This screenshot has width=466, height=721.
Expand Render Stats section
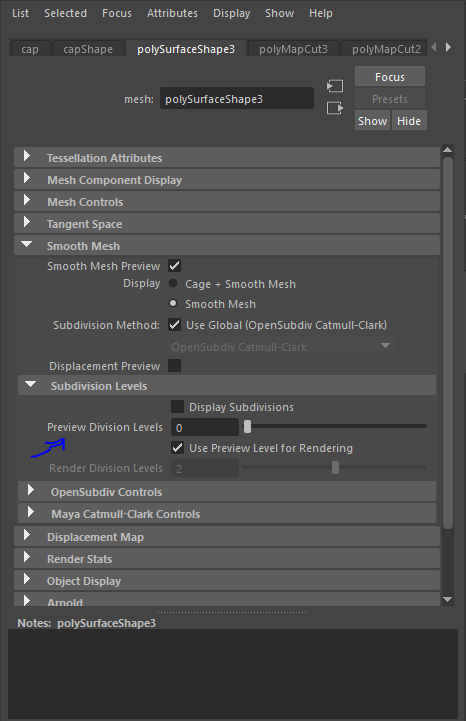(x=227, y=559)
